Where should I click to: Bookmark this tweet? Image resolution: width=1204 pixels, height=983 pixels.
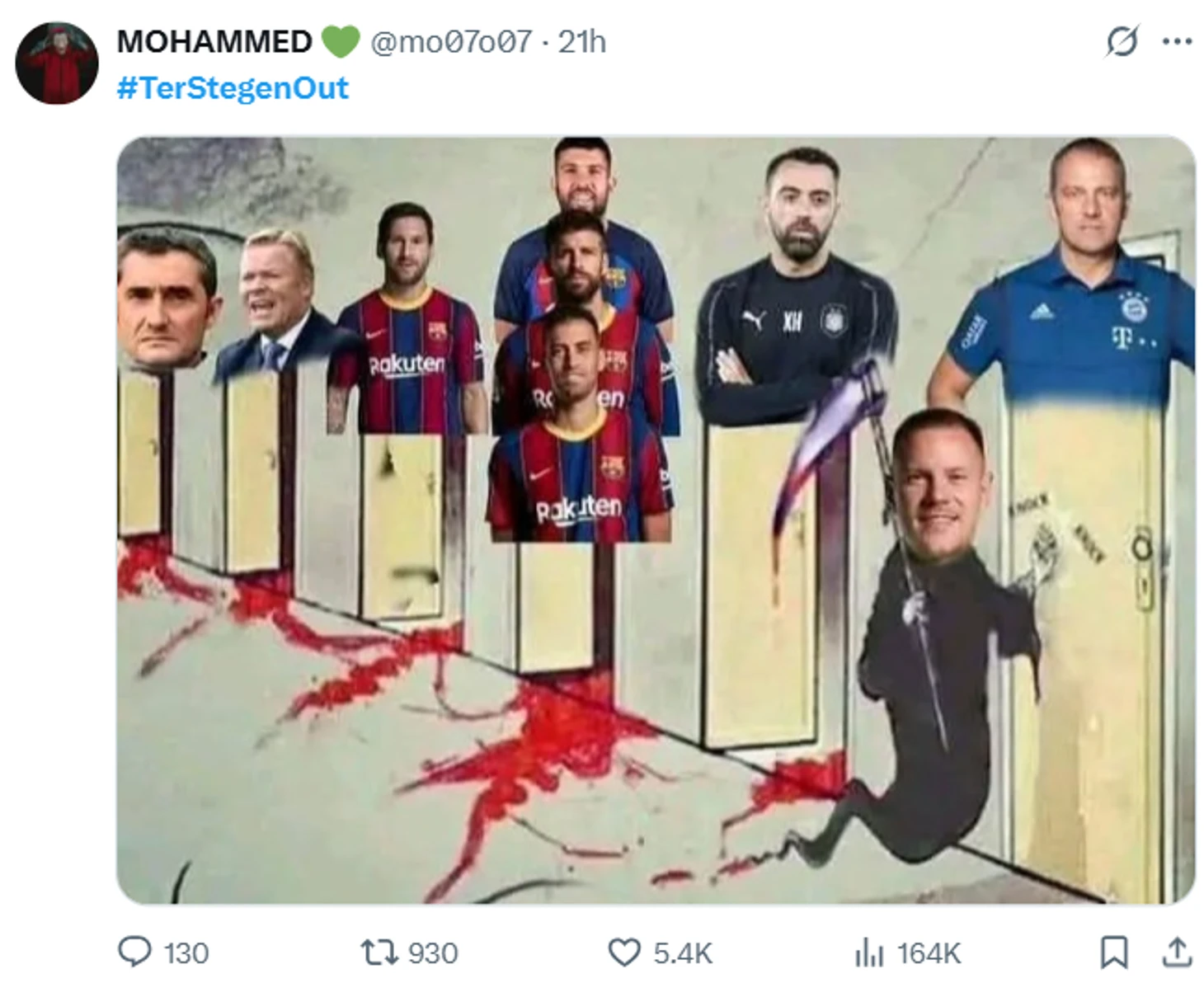click(x=1114, y=952)
